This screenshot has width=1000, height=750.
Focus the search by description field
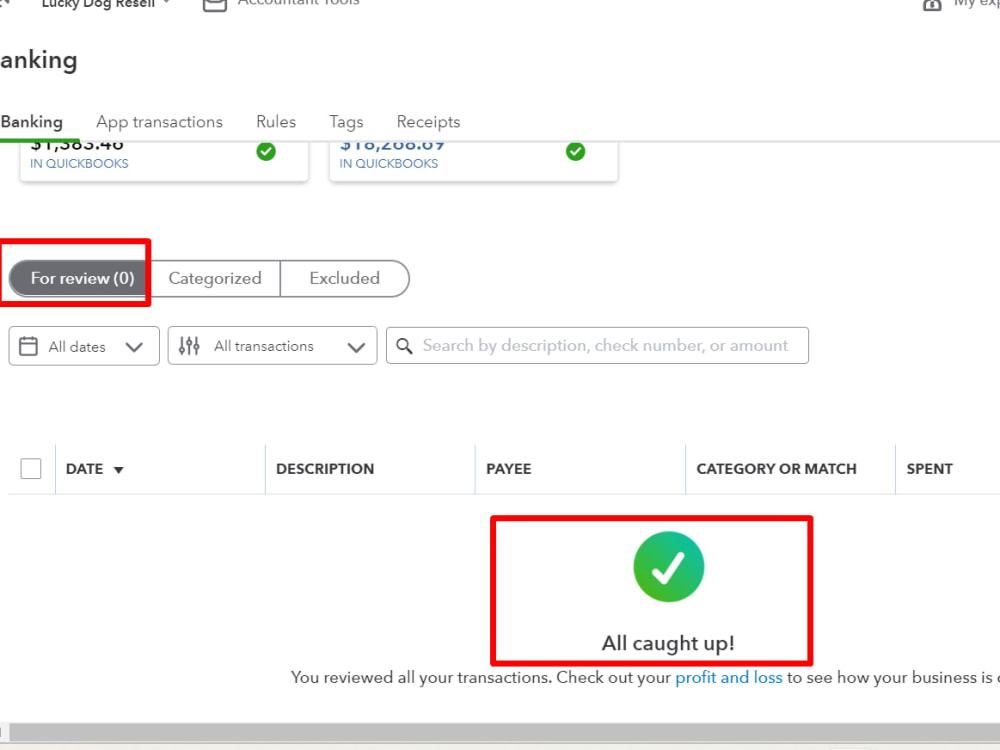598,346
